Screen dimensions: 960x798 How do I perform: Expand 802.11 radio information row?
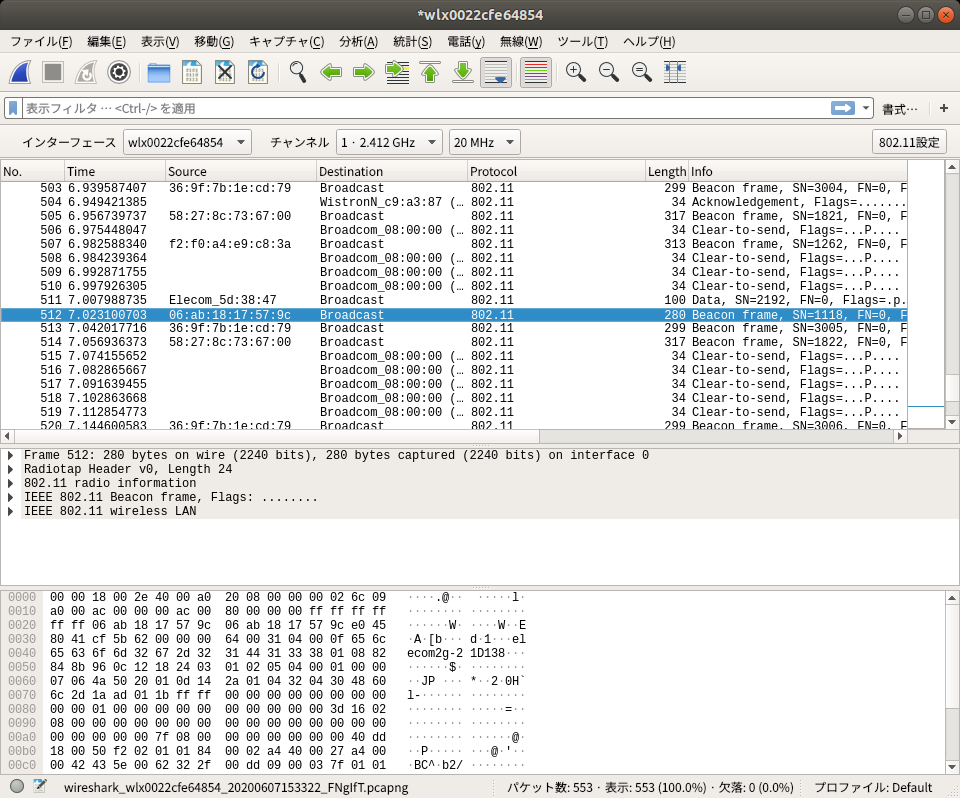[x=10, y=483]
